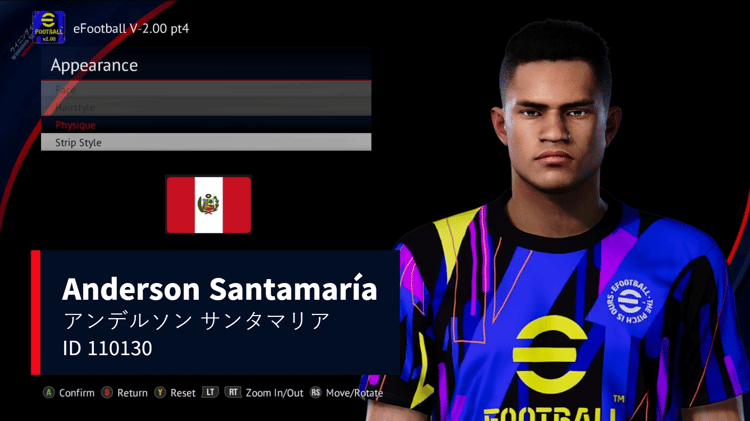Click the Return label
Viewport: 750px width, 421px height.
[x=132, y=393]
